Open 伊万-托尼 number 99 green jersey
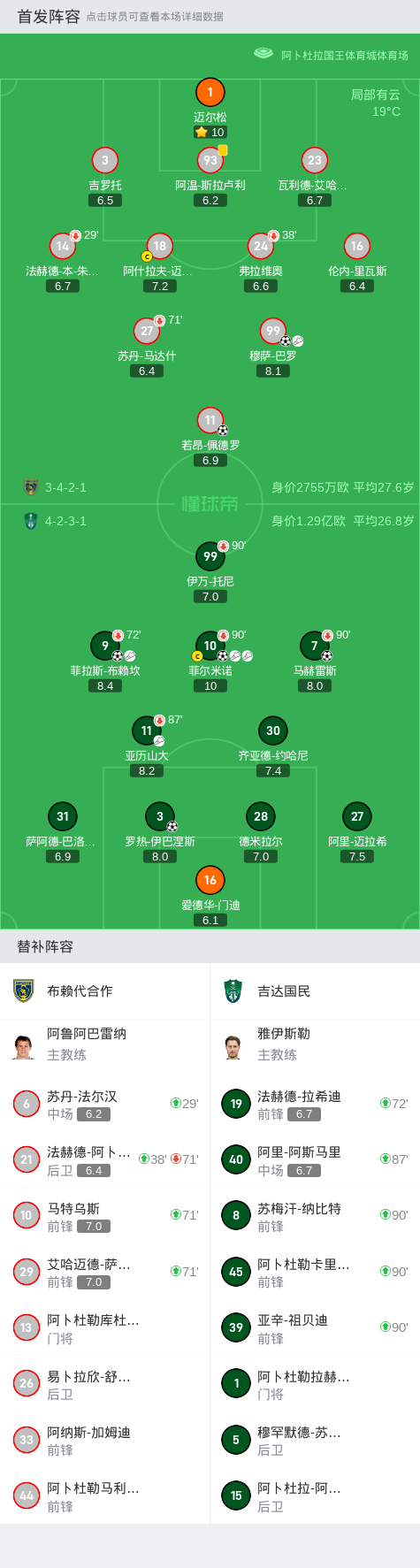 (x=210, y=556)
